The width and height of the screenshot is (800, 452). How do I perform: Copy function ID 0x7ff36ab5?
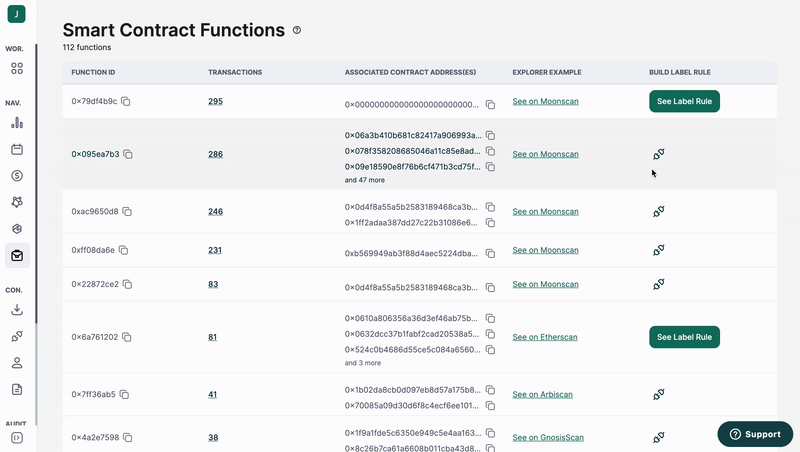click(x=124, y=394)
